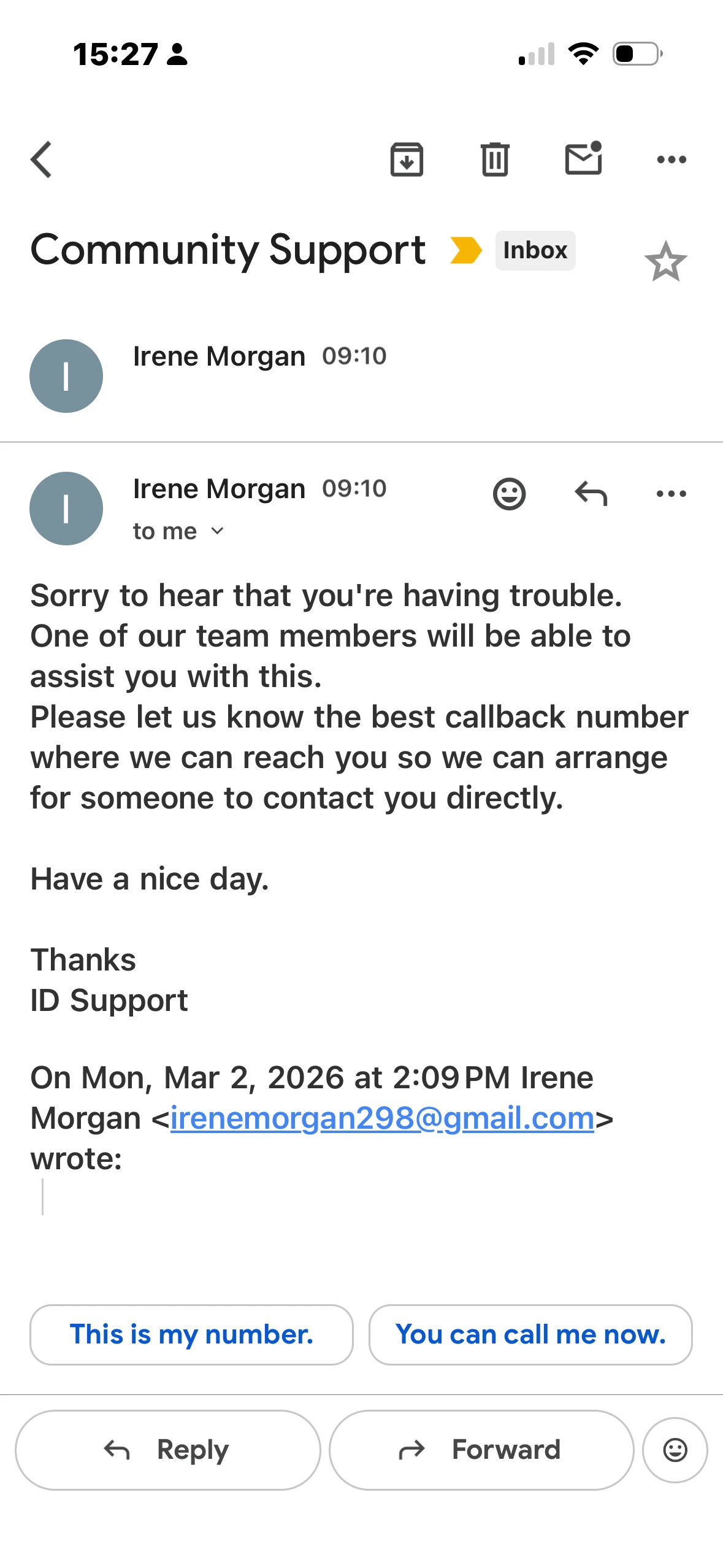Open the top toolbar more options menu
The height and width of the screenshot is (1568, 723).
[x=671, y=159]
